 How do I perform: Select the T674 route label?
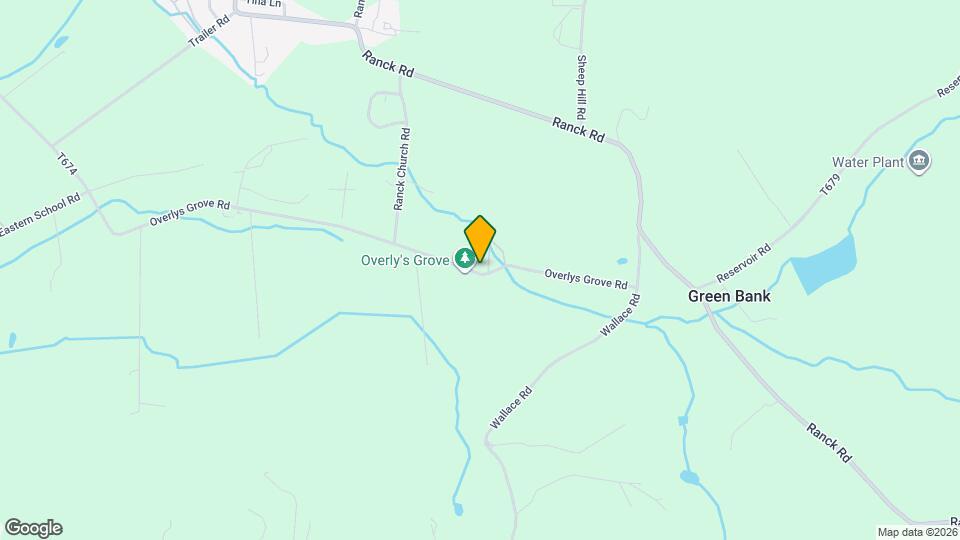[67, 164]
